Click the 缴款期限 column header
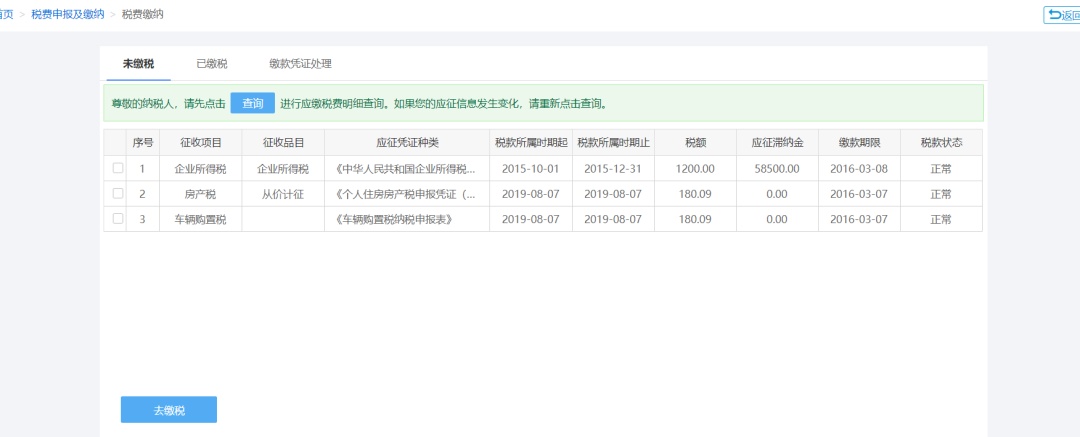The image size is (1080, 437). pos(859,142)
